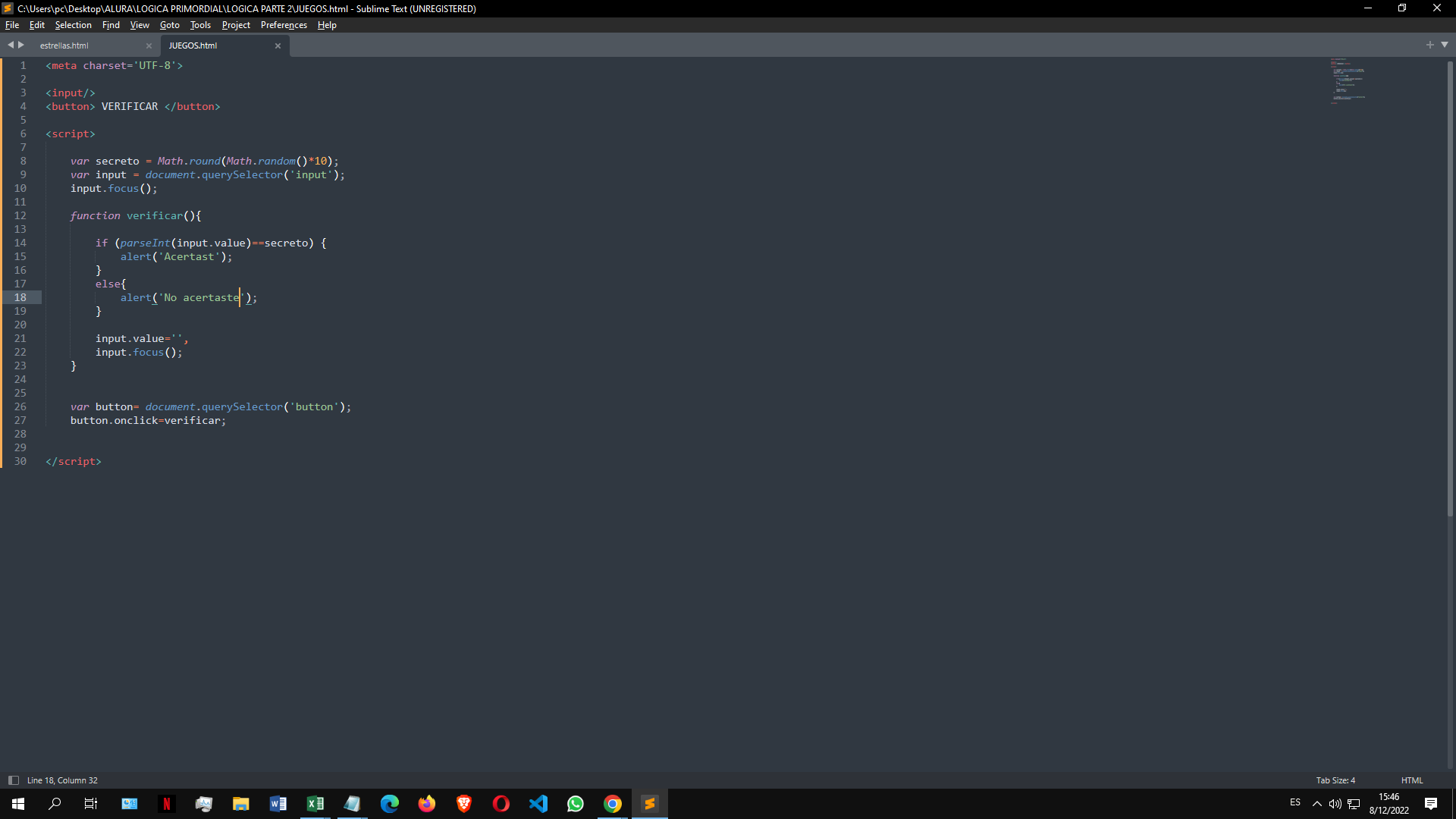This screenshot has width=1456, height=819.
Task: Open the Preferences menu
Action: (284, 25)
